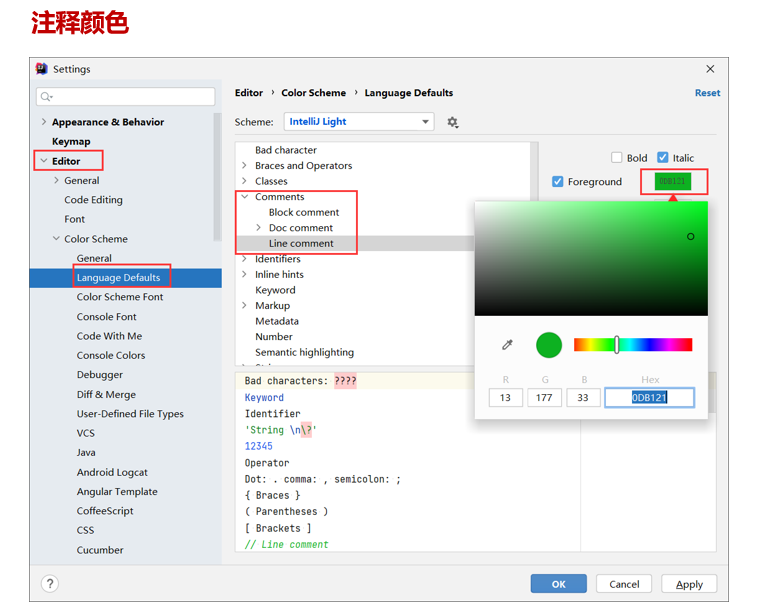Viewport: 760px width, 612px height.
Task: Click the color scheme gear icon
Action: (x=452, y=122)
